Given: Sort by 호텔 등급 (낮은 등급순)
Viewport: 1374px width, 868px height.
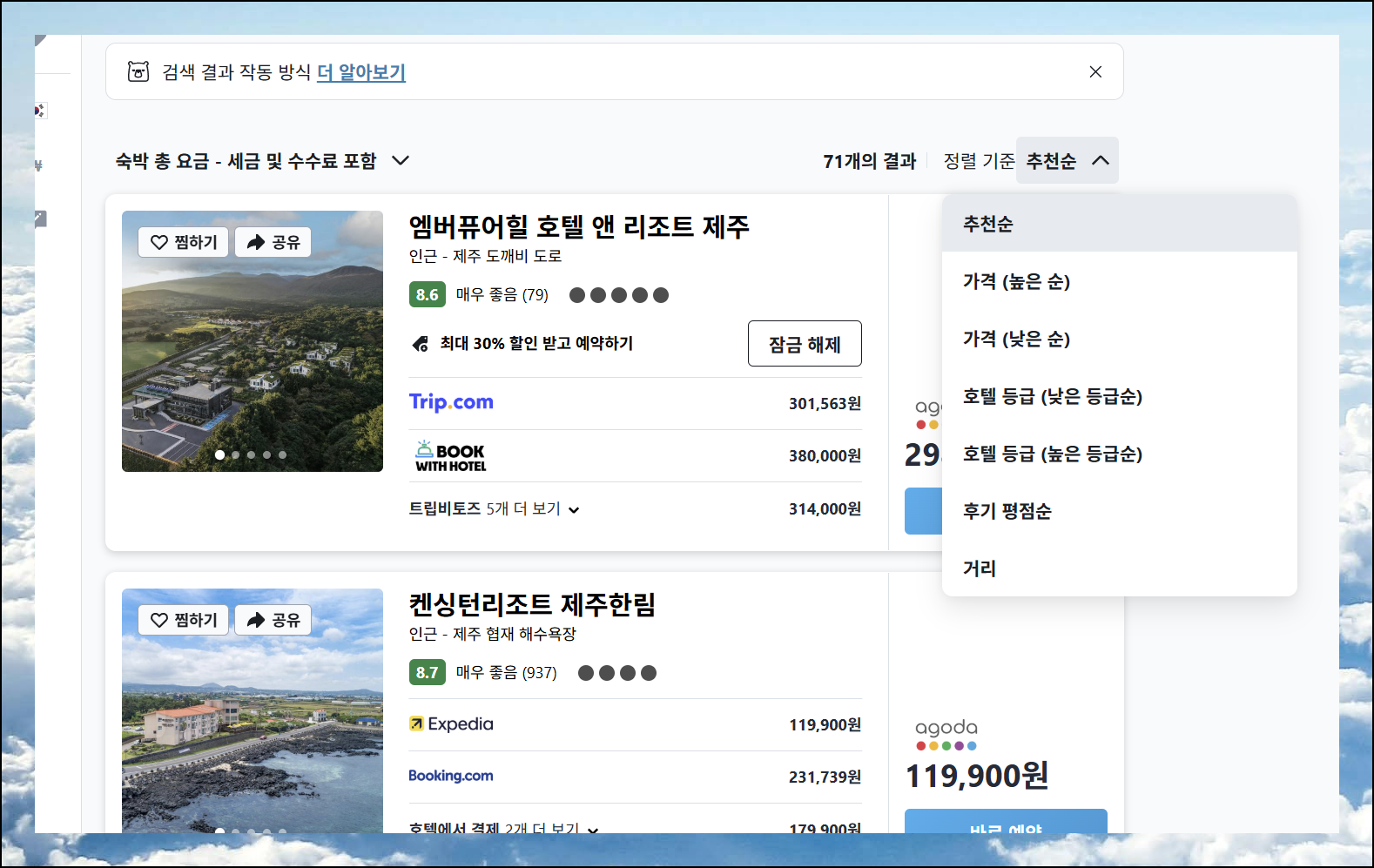Looking at the screenshot, I should point(1120,396).
